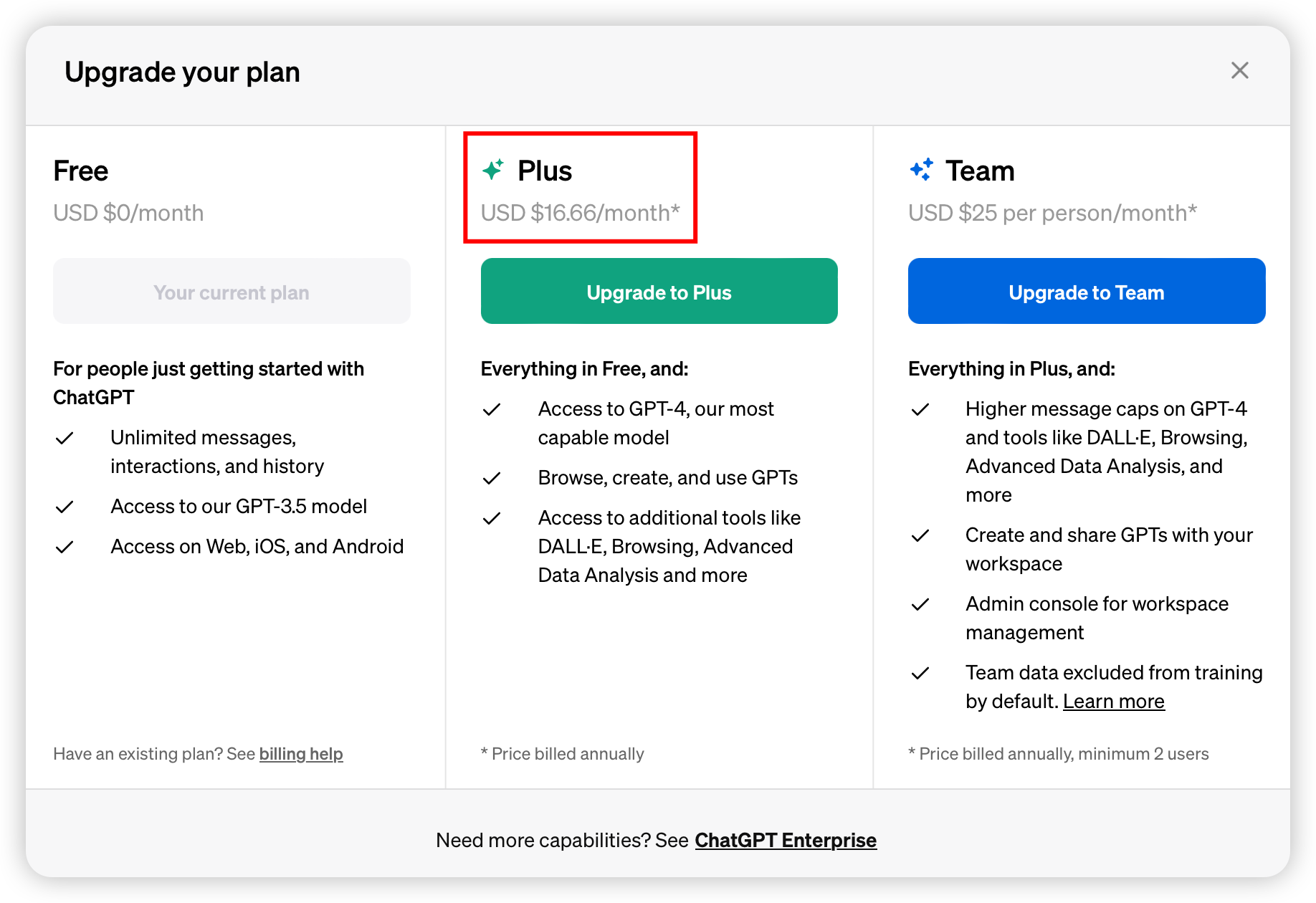
Task: Open the ChatGPT Enterprise link
Action: (786, 840)
